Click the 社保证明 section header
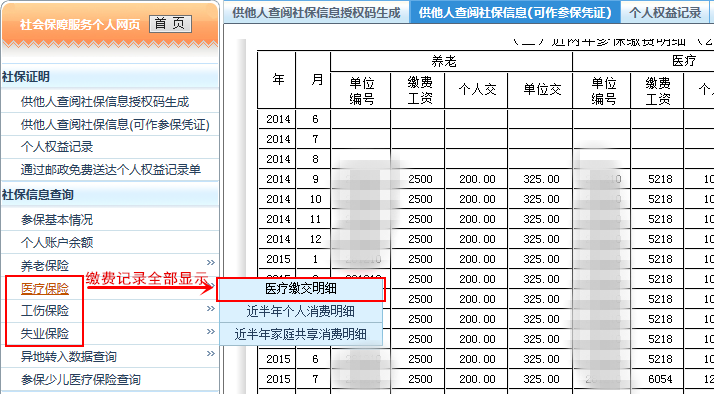The width and height of the screenshot is (714, 394). point(26,77)
